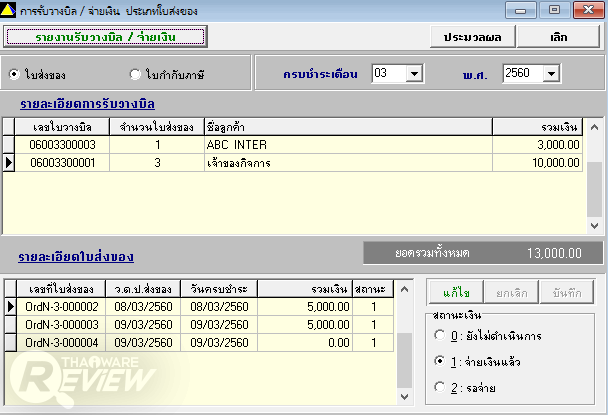Select bill number 06003300003
Screen dimensions: 608x415
coord(62,145)
